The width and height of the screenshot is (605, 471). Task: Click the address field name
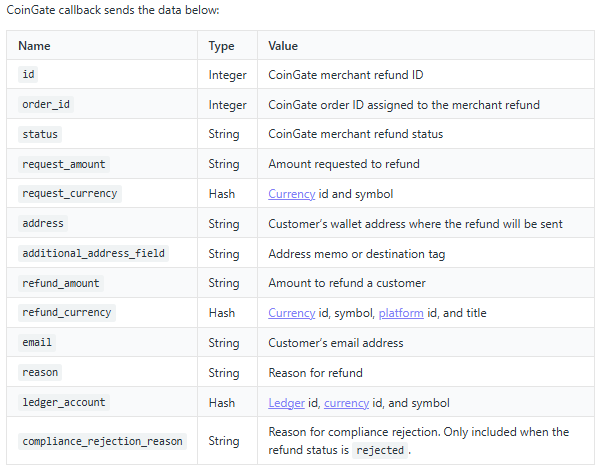[x=43, y=224]
